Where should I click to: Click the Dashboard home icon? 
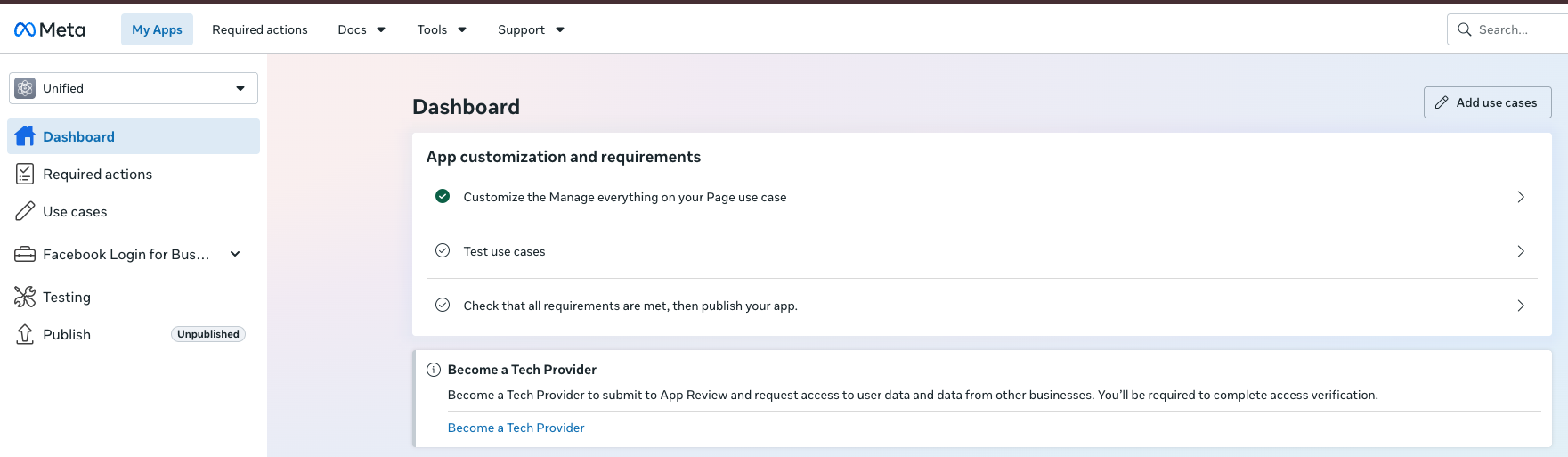coord(25,135)
